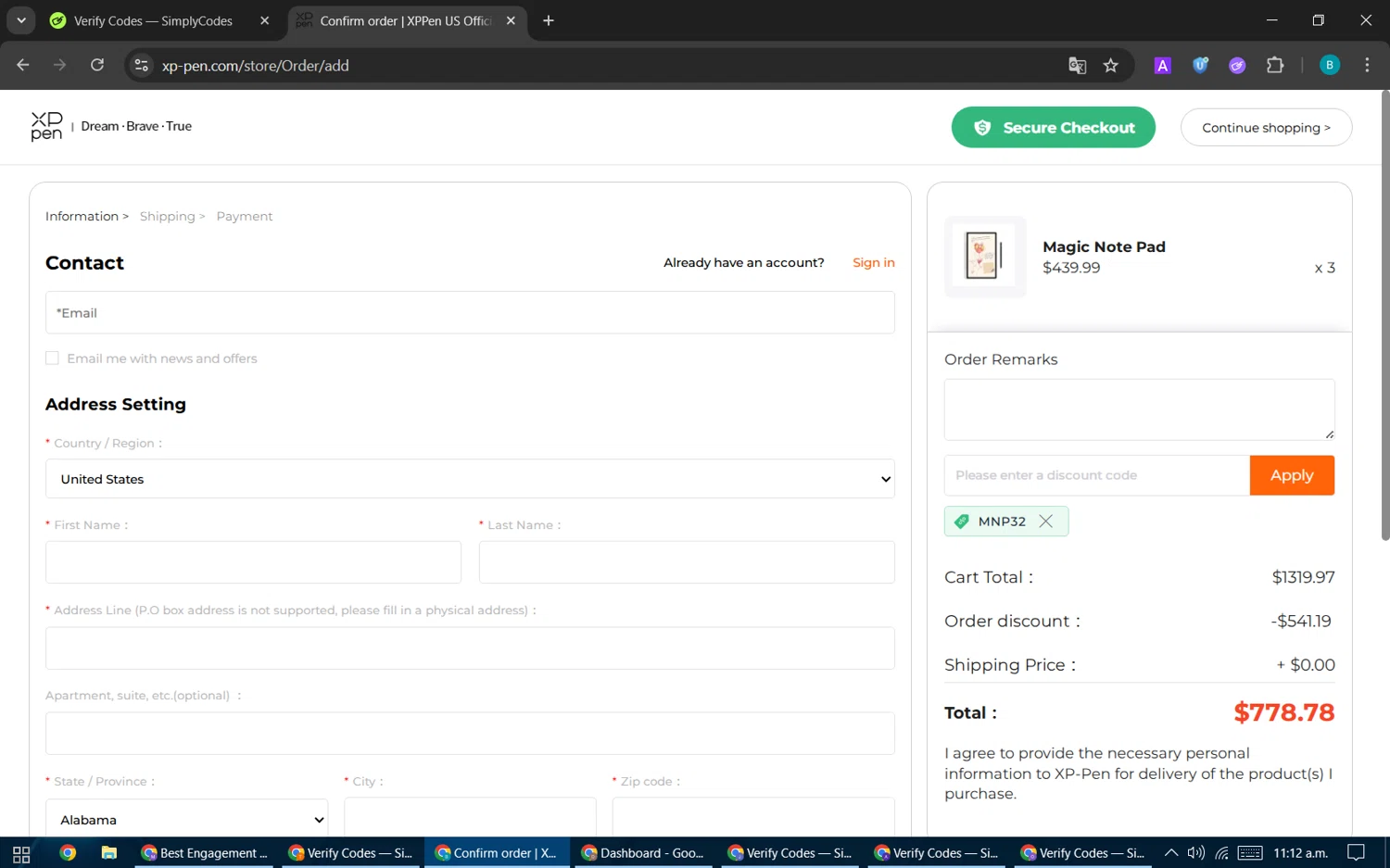Open site information icon in address bar
This screenshot has width=1390, height=868.
[141, 65]
